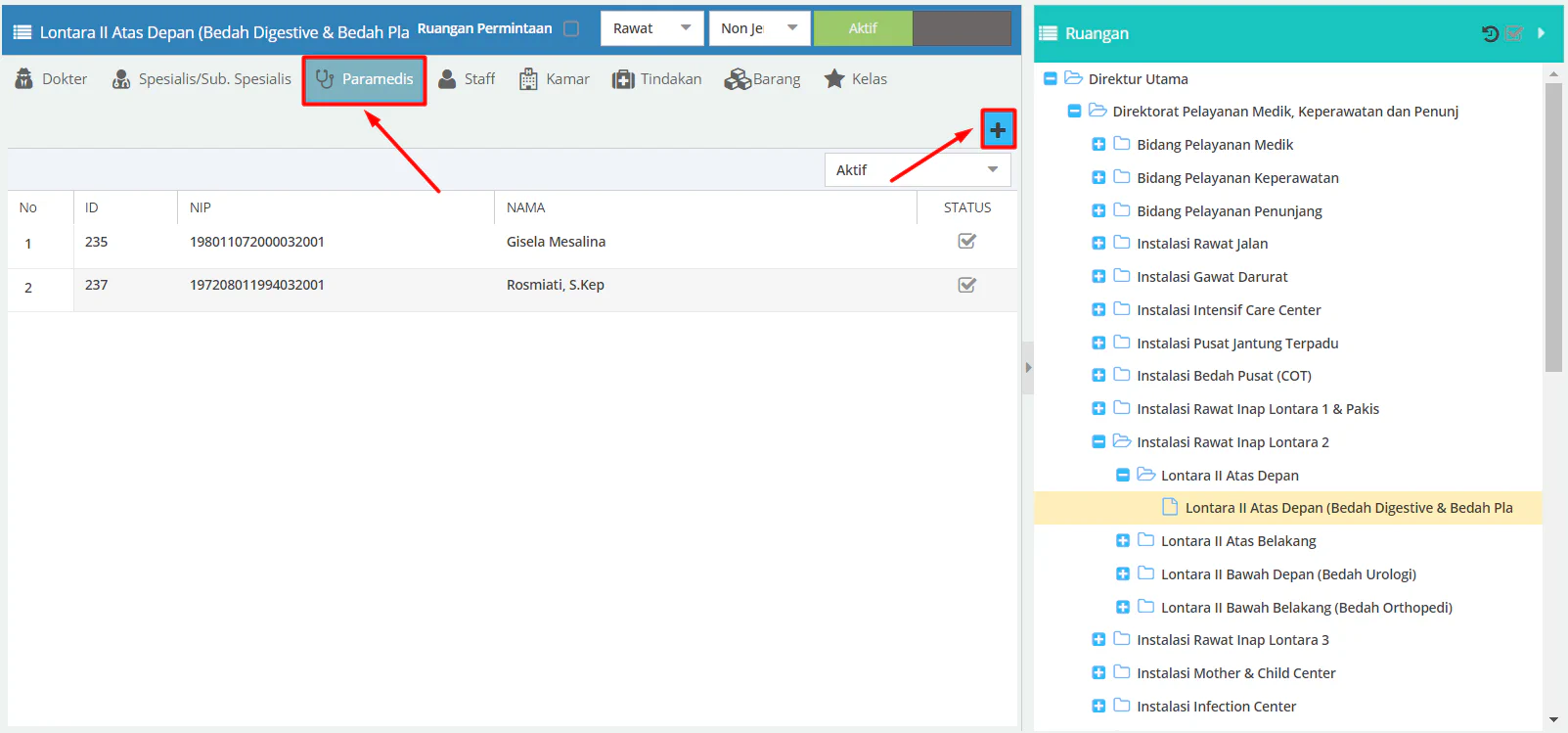Click the Kelas star icon
1568x733 pixels.
[x=834, y=78]
